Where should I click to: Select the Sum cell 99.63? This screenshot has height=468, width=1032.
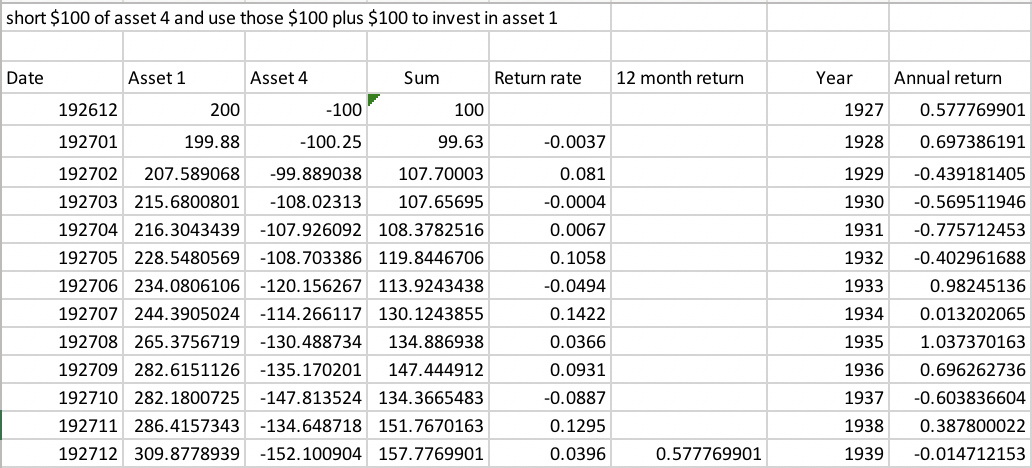click(x=428, y=140)
